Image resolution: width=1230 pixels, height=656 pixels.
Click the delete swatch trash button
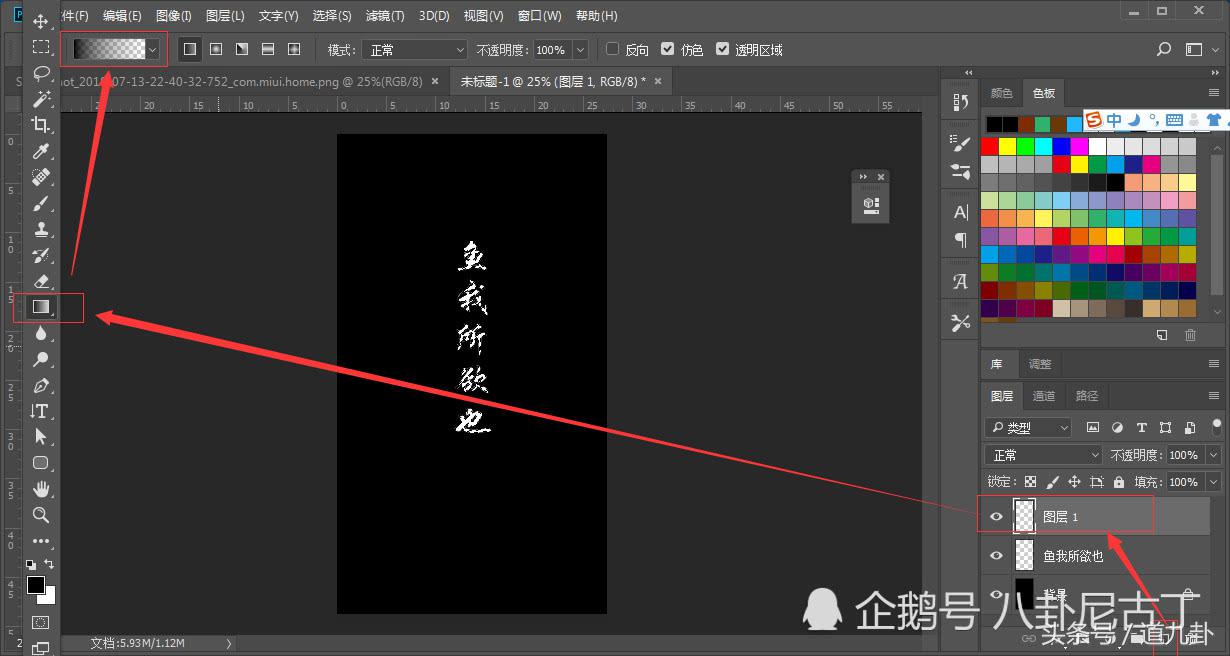pyautogui.click(x=1190, y=336)
